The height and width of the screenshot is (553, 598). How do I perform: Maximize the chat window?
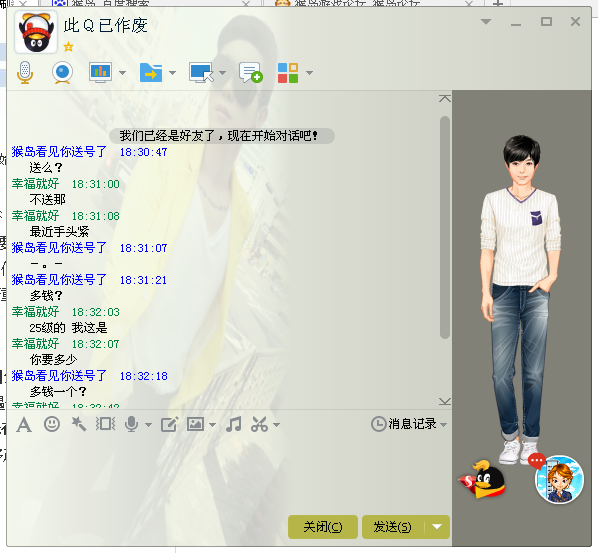[x=547, y=22]
